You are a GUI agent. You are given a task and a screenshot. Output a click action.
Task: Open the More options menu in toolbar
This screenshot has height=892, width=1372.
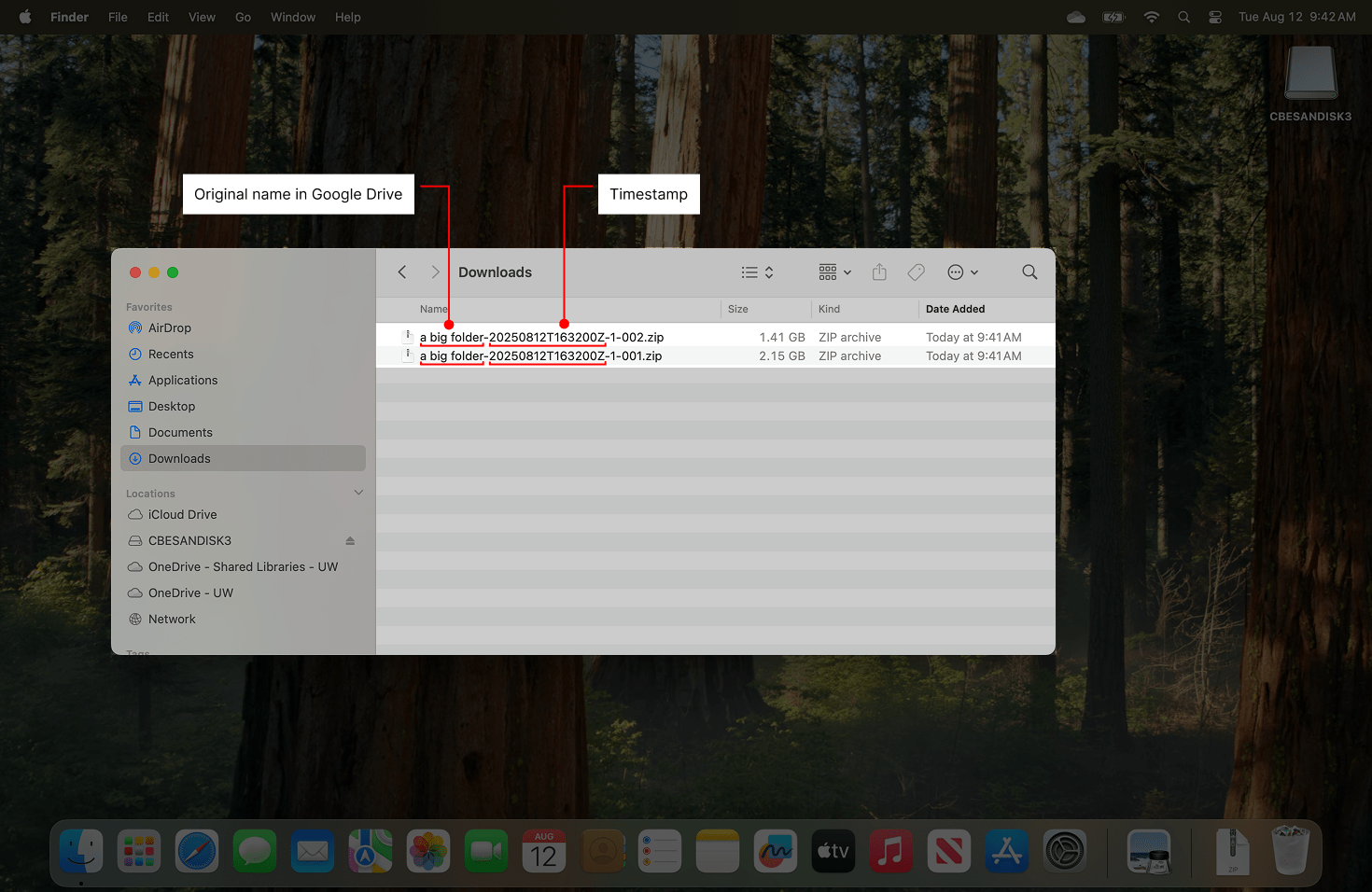[961, 272]
